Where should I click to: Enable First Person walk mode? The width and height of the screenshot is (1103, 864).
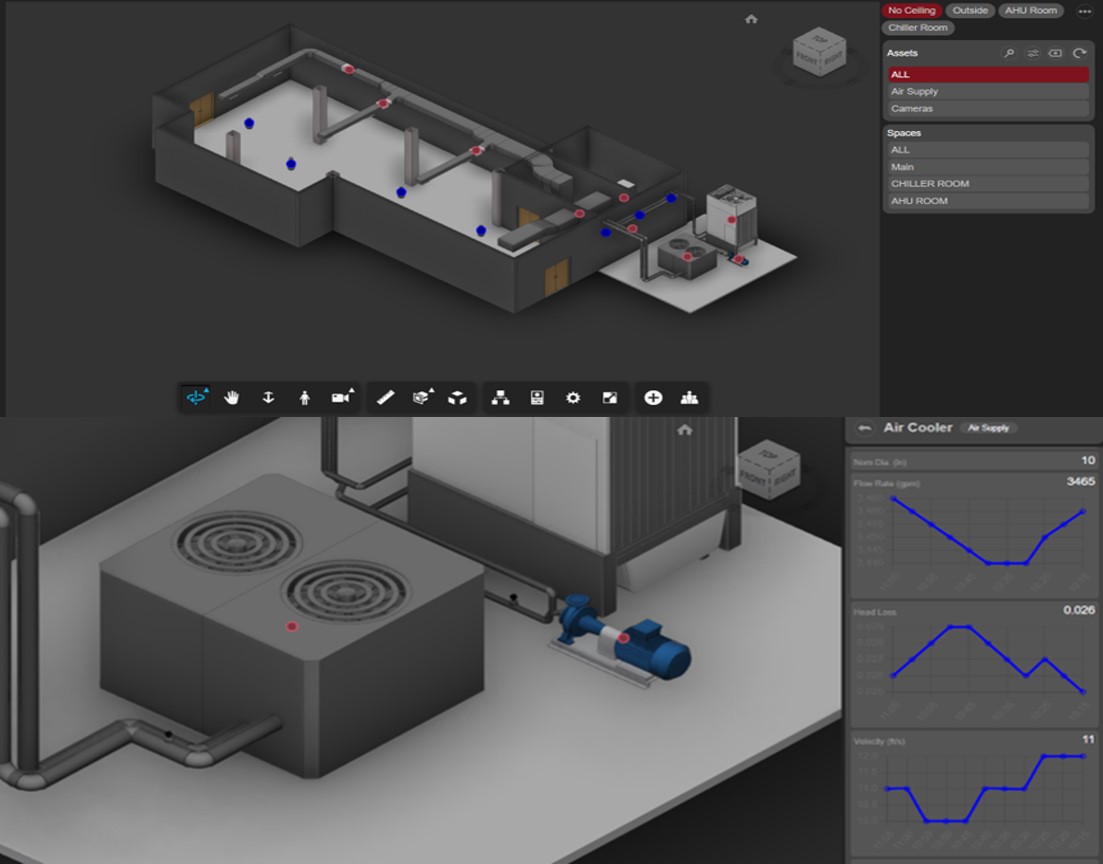point(305,398)
